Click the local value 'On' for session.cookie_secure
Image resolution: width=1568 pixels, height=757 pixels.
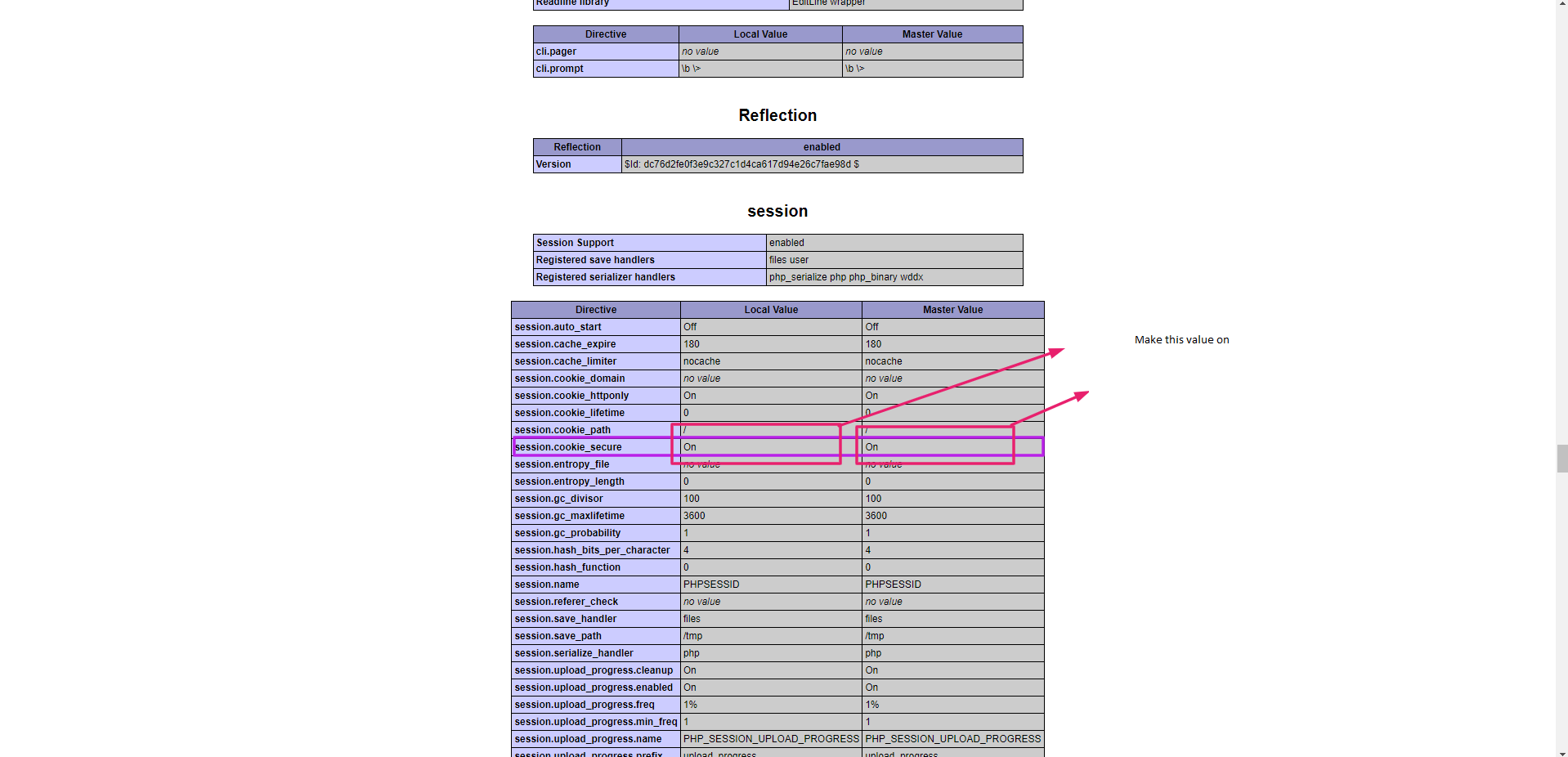pos(690,447)
